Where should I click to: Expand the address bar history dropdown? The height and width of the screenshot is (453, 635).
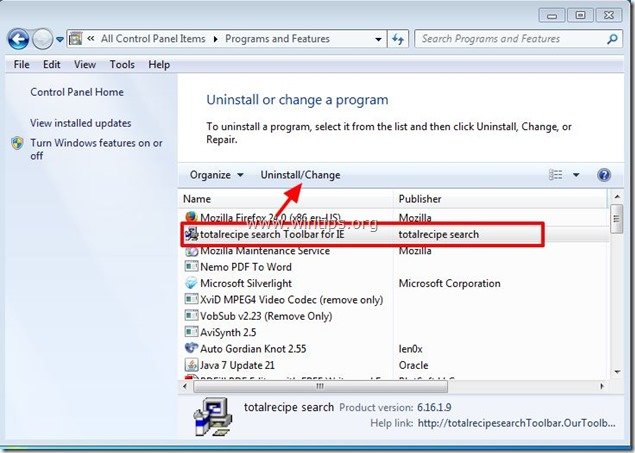[378, 39]
